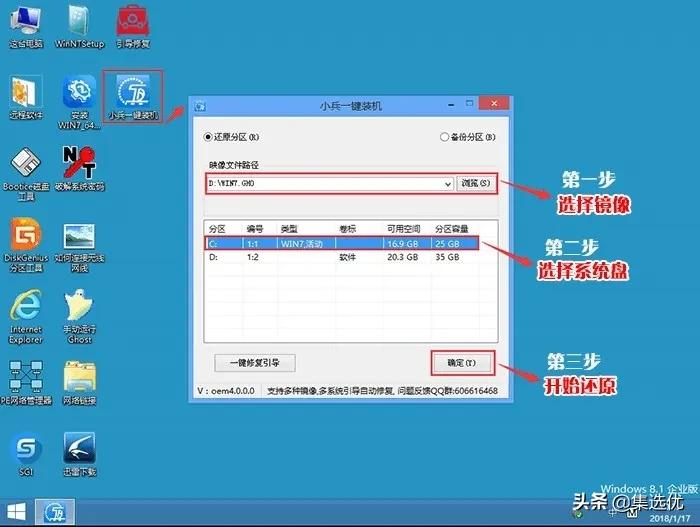Click the dialog's title bar app icon

(200, 106)
